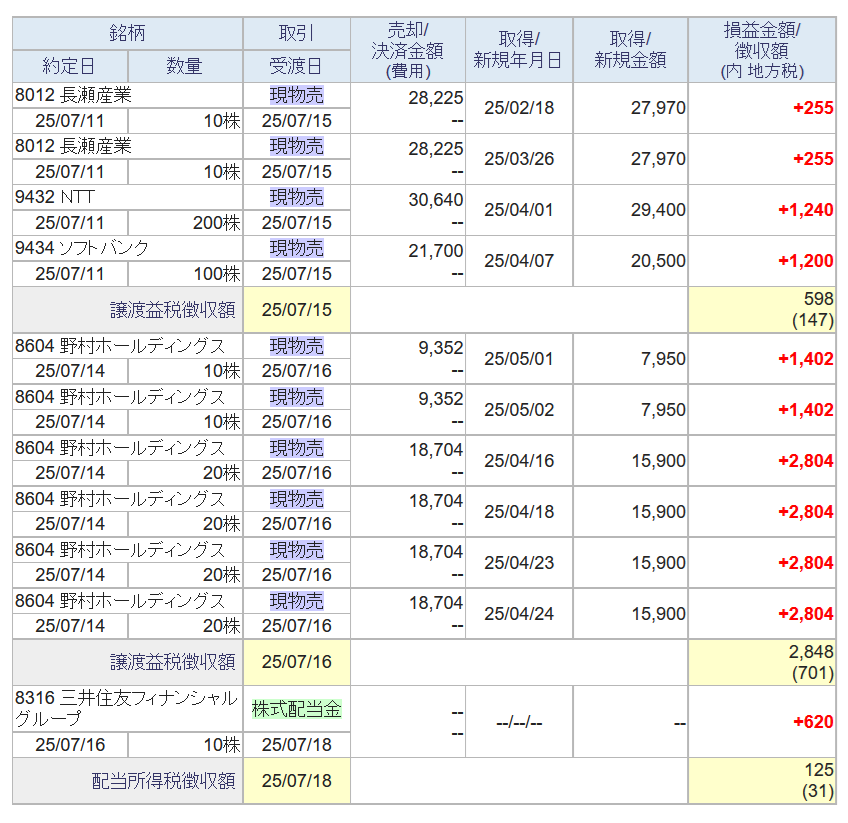Click the 銘柄 column header

128,34
